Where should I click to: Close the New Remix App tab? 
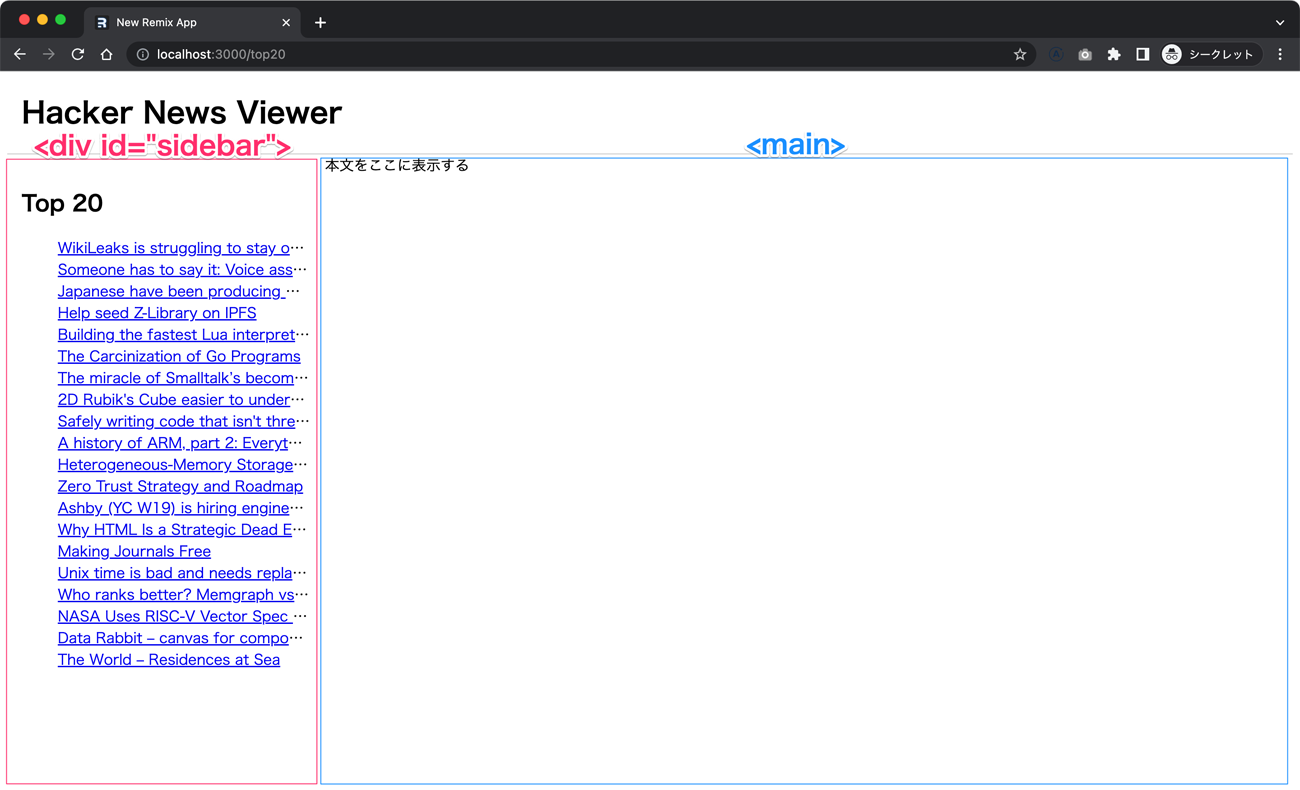pos(286,22)
